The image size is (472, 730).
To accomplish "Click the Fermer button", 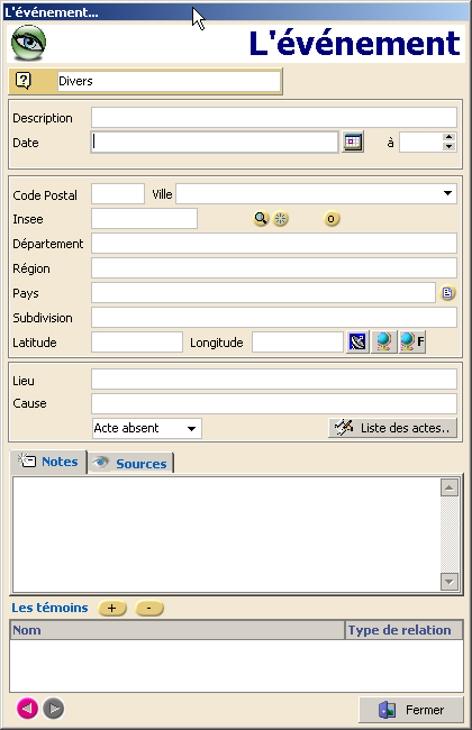I will coord(411,710).
